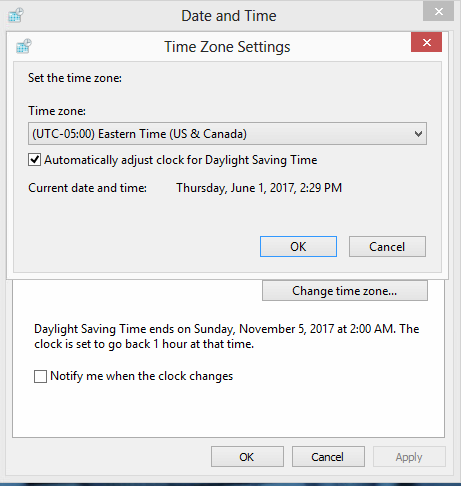Viewport: 461px width, 486px height.
Task: Click the Date and Time title bar text
Action: point(229,16)
